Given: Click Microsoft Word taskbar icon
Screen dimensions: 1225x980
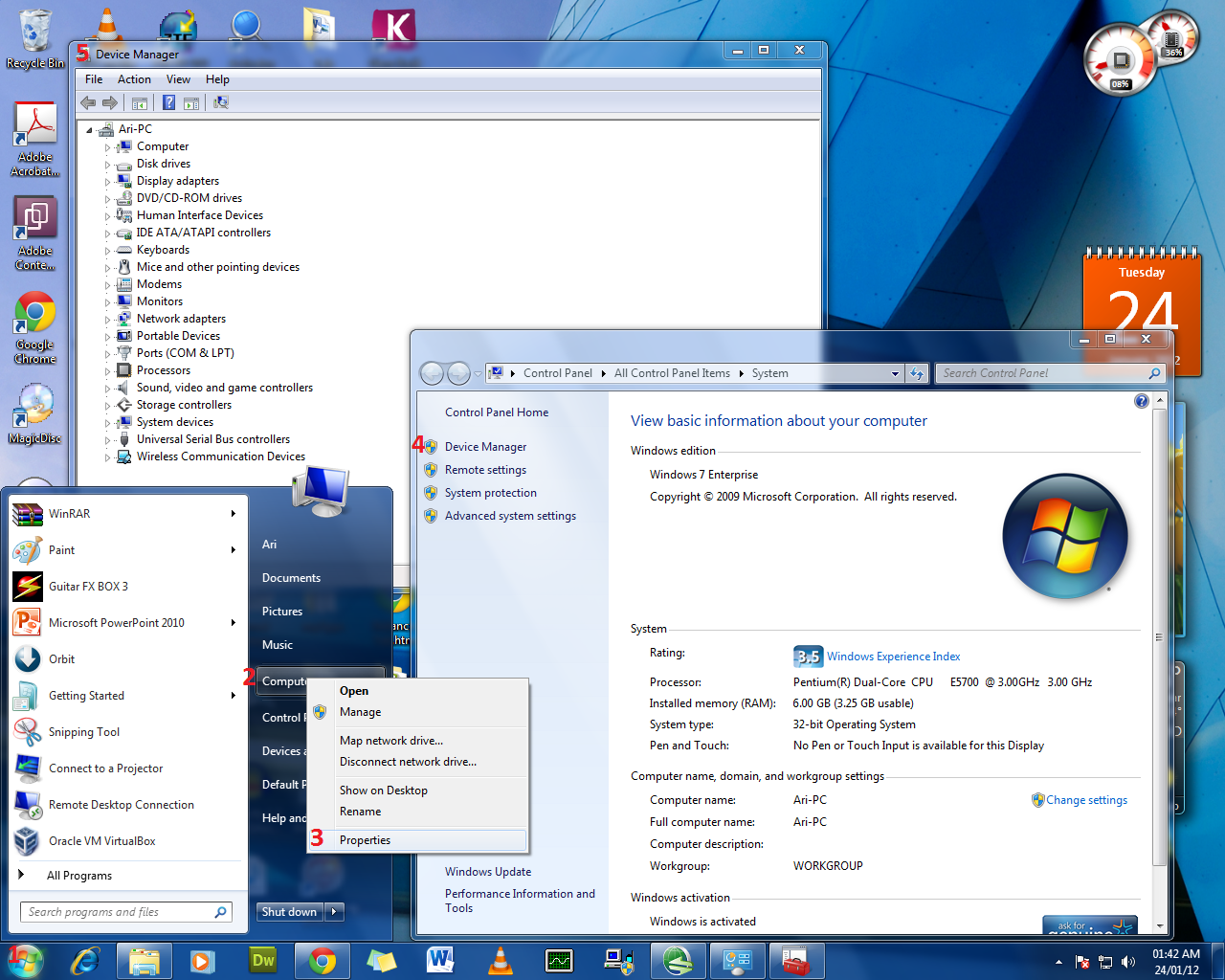Looking at the screenshot, I should [x=441, y=960].
